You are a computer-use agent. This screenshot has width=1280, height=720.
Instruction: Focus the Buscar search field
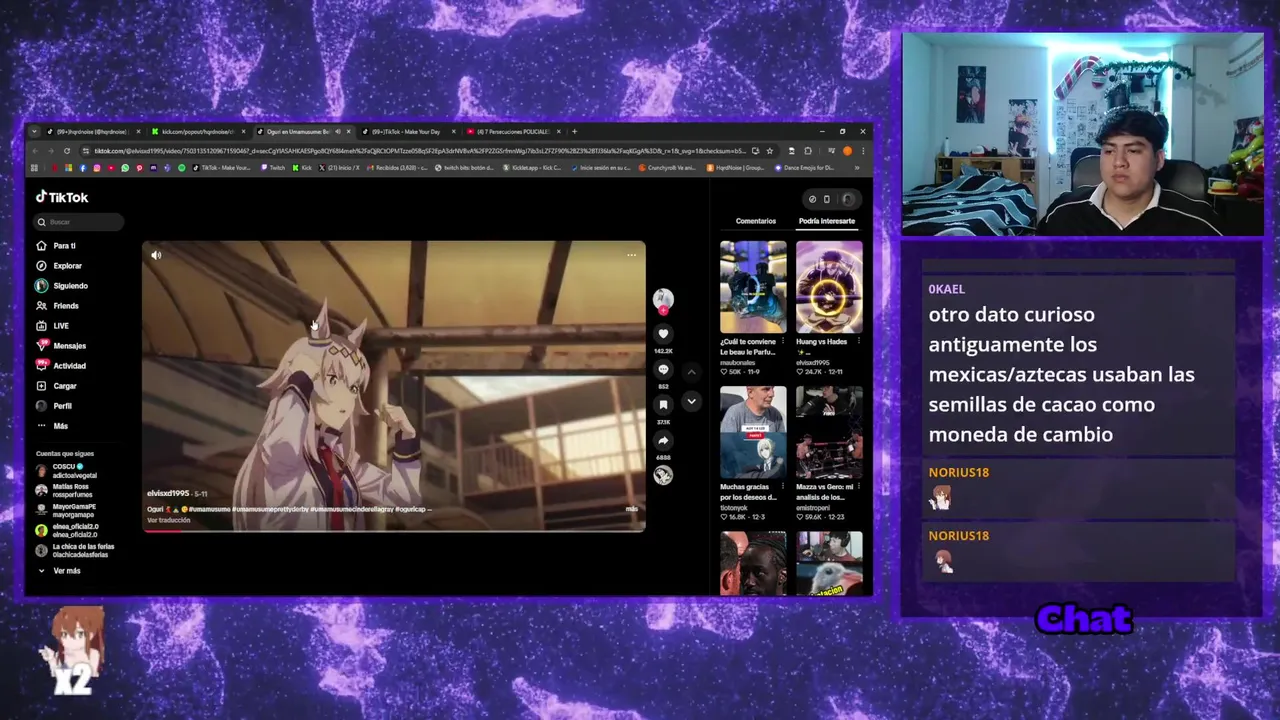click(79, 222)
